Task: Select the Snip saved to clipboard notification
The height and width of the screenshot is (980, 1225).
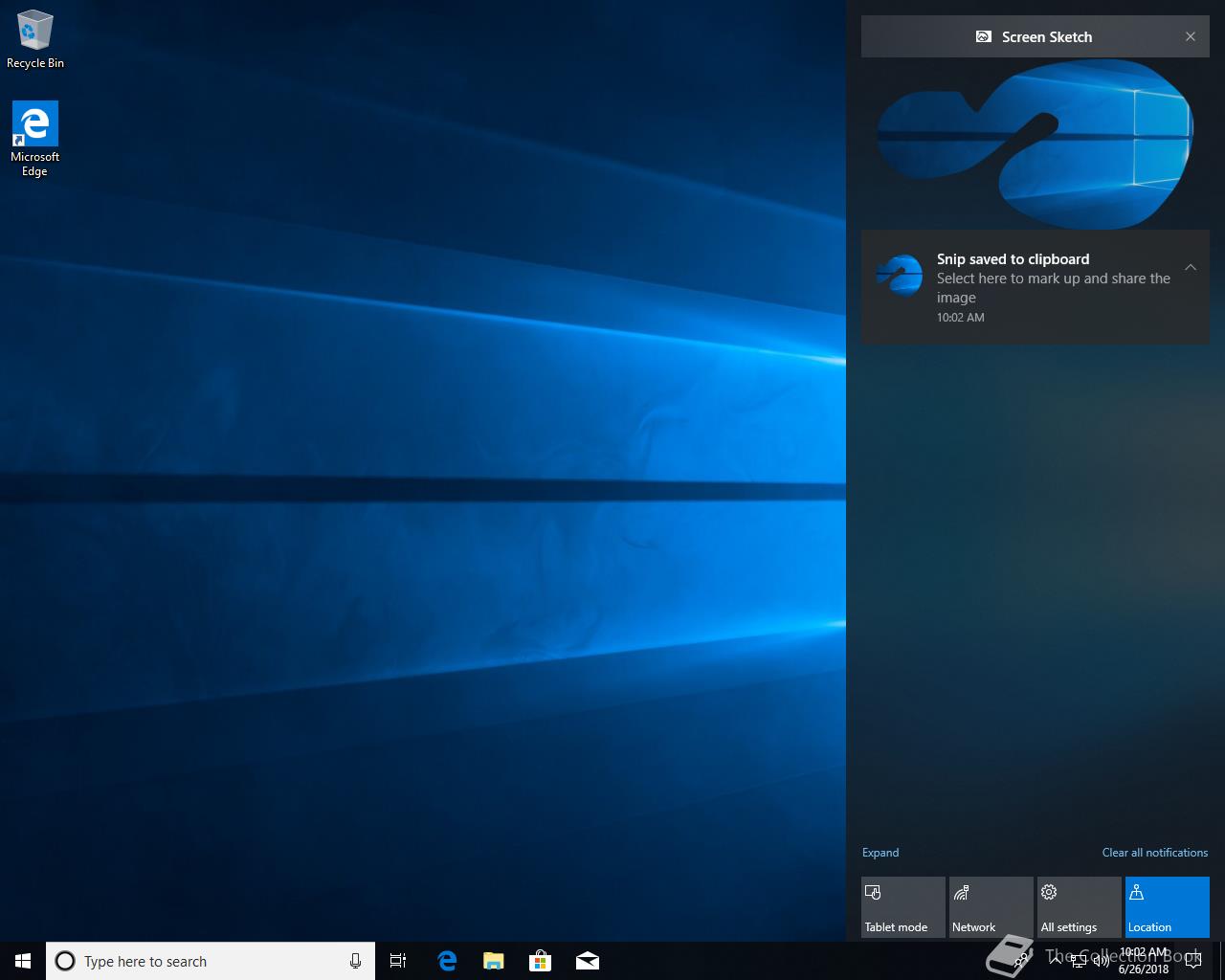Action: (x=1036, y=287)
